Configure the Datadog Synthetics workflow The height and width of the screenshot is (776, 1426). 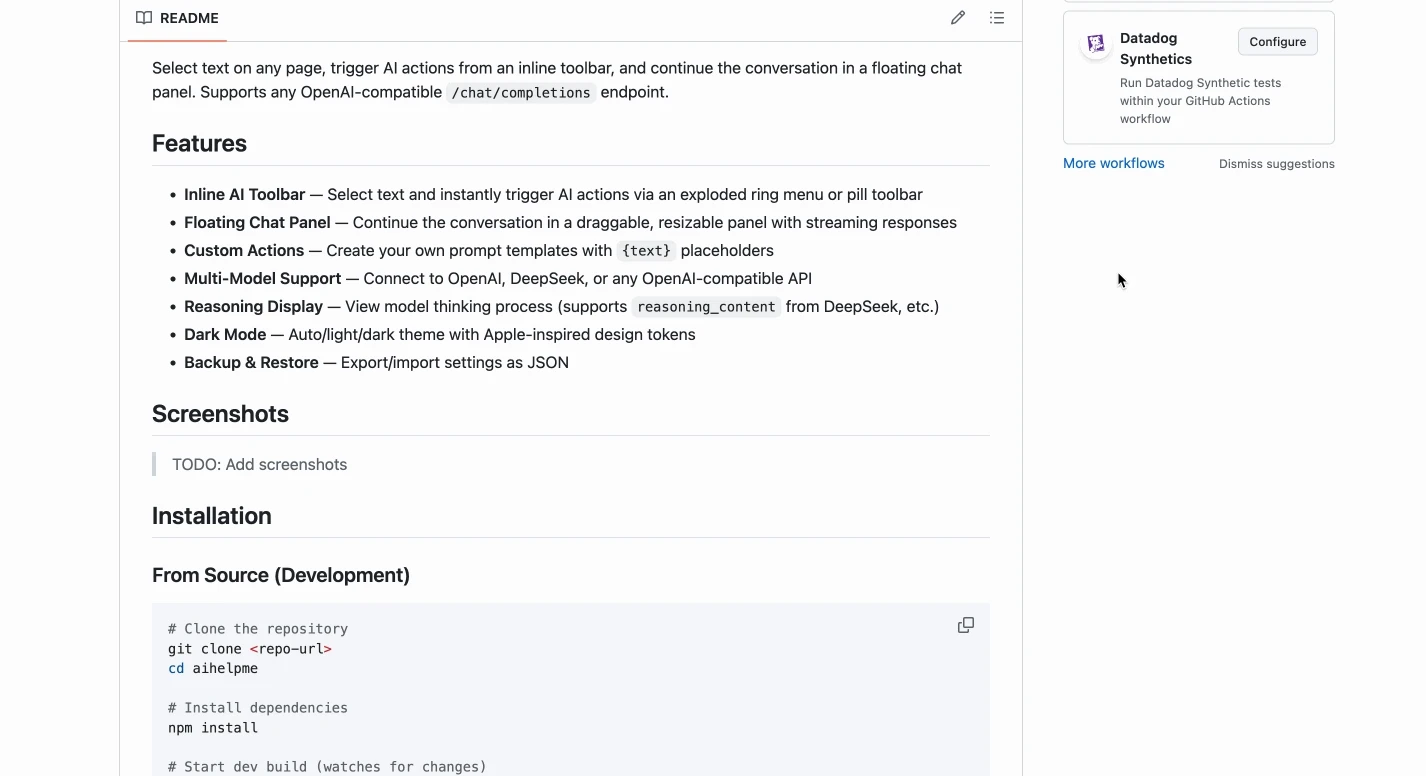point(1278,41)
